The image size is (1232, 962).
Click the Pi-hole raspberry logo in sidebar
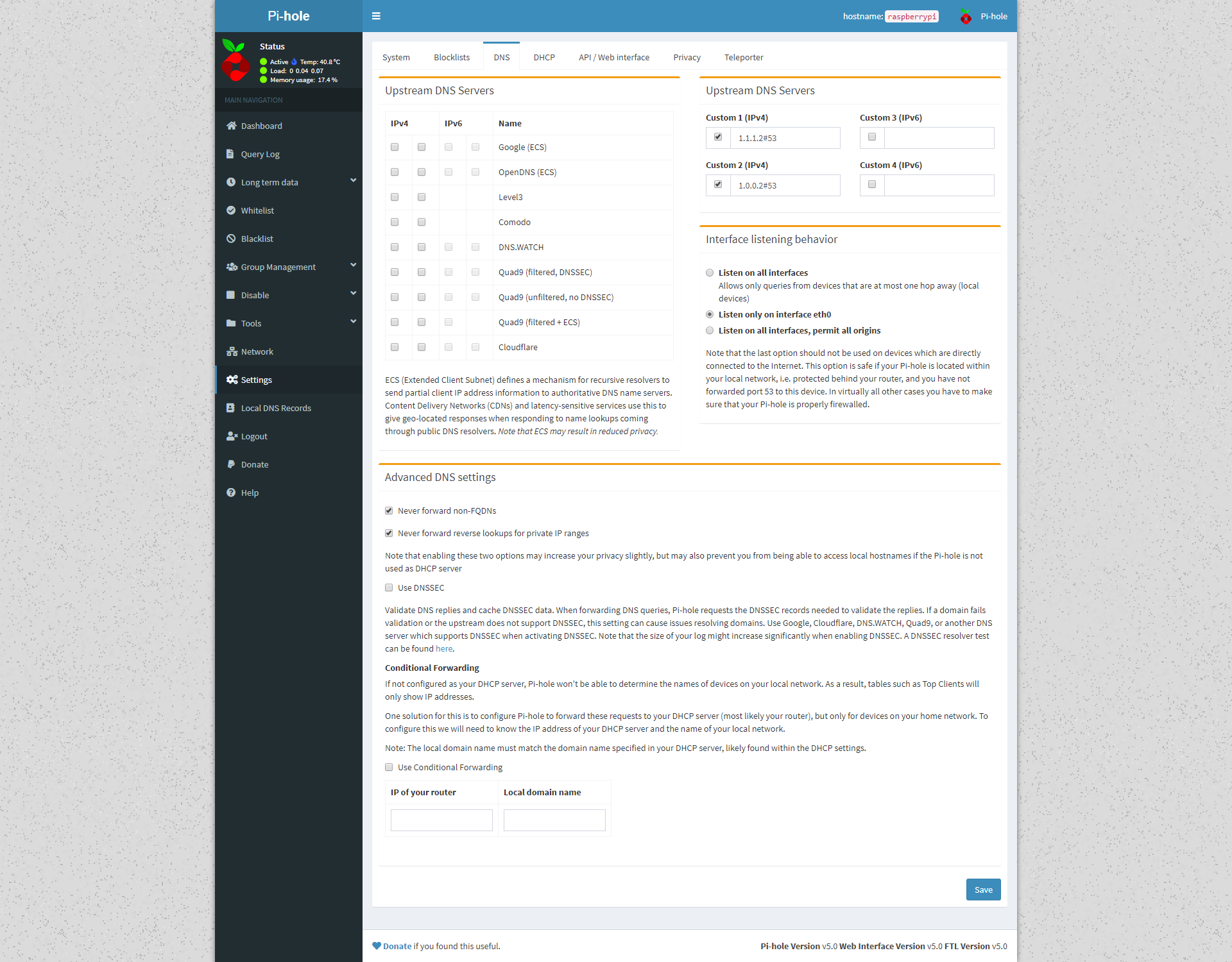[x=235, y=60]
